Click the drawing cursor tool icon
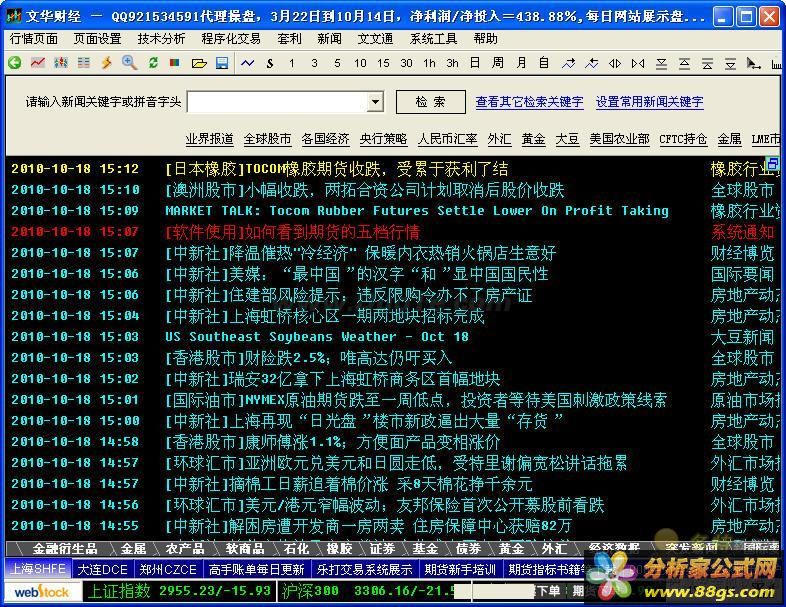The image size is (786, 607). pyautogui.click(x=753, y=63)
